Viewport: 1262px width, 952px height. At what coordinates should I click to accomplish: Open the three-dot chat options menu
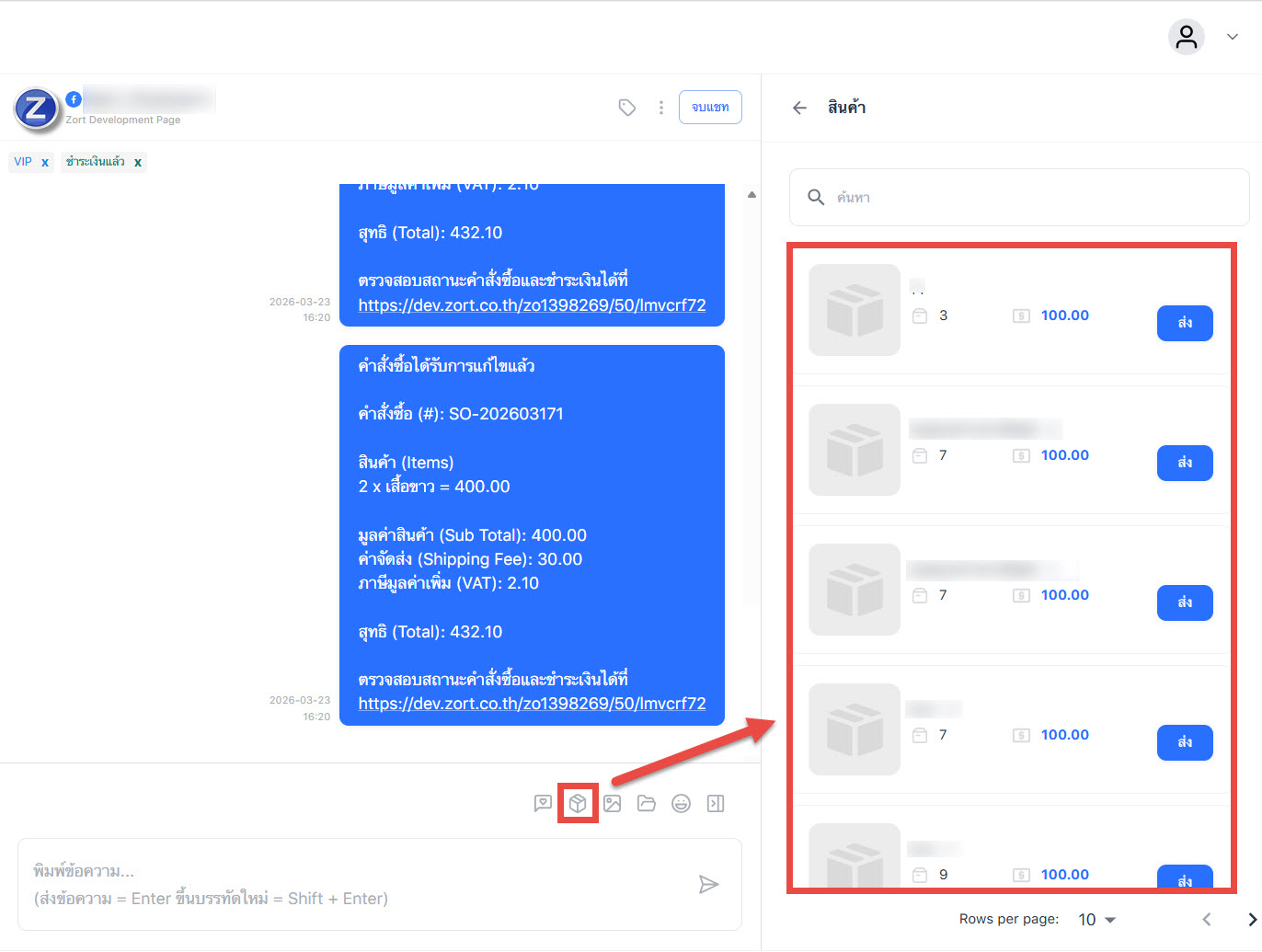point(660,108)
